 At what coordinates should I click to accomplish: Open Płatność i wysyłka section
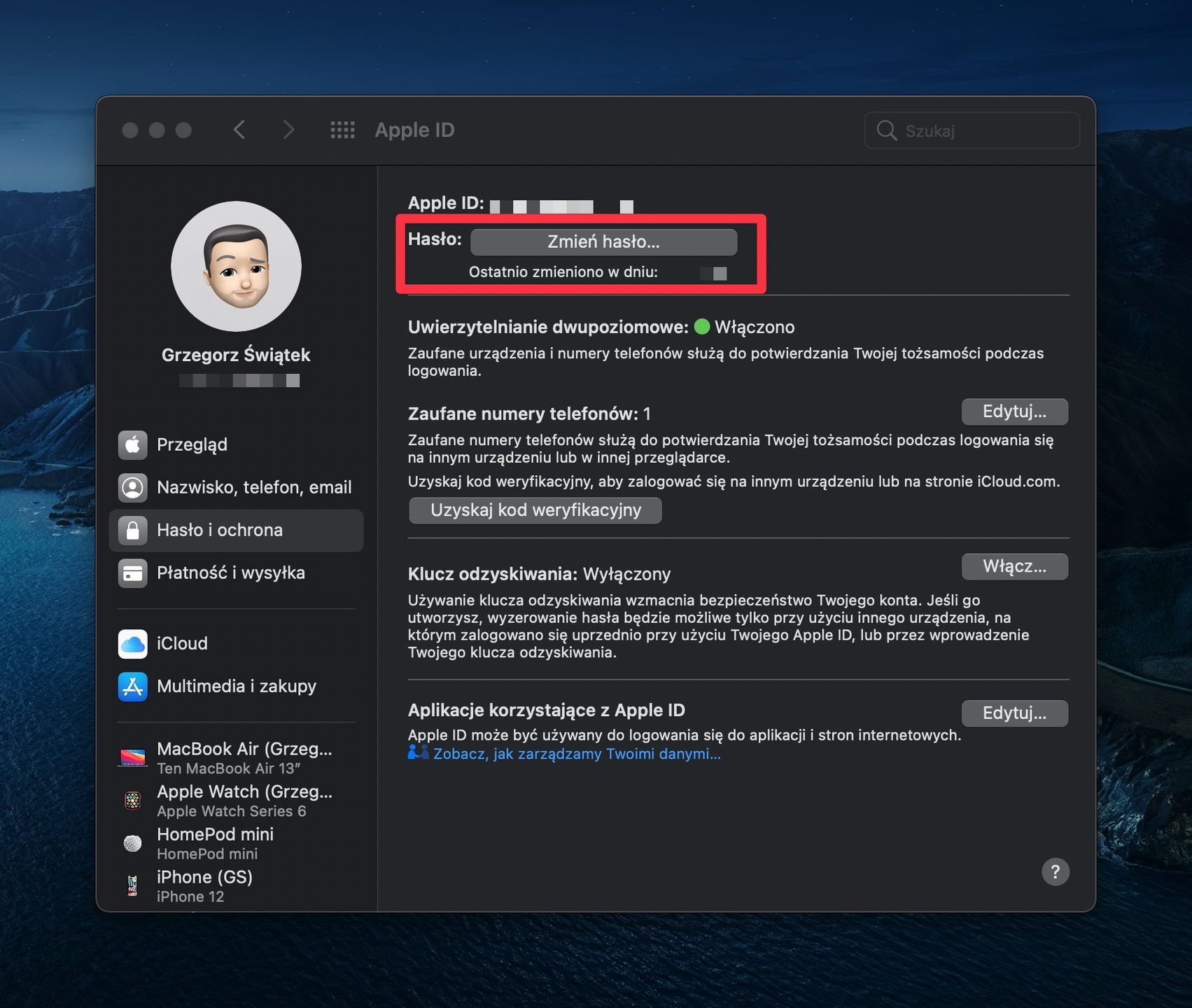[x=237, y=573]
